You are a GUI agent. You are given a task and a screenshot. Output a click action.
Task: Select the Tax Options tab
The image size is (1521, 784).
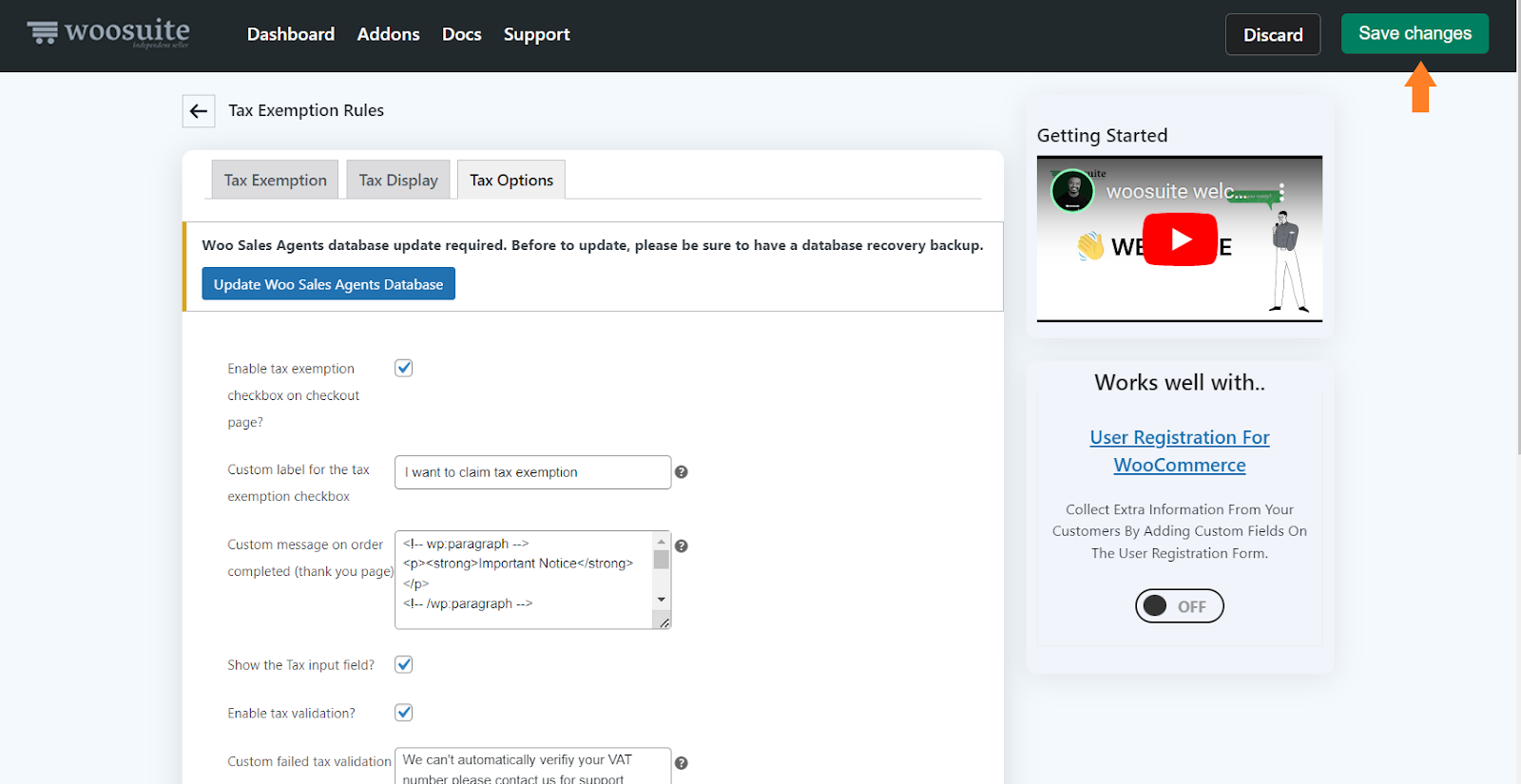pyautogui.click(x=511, y=180)
